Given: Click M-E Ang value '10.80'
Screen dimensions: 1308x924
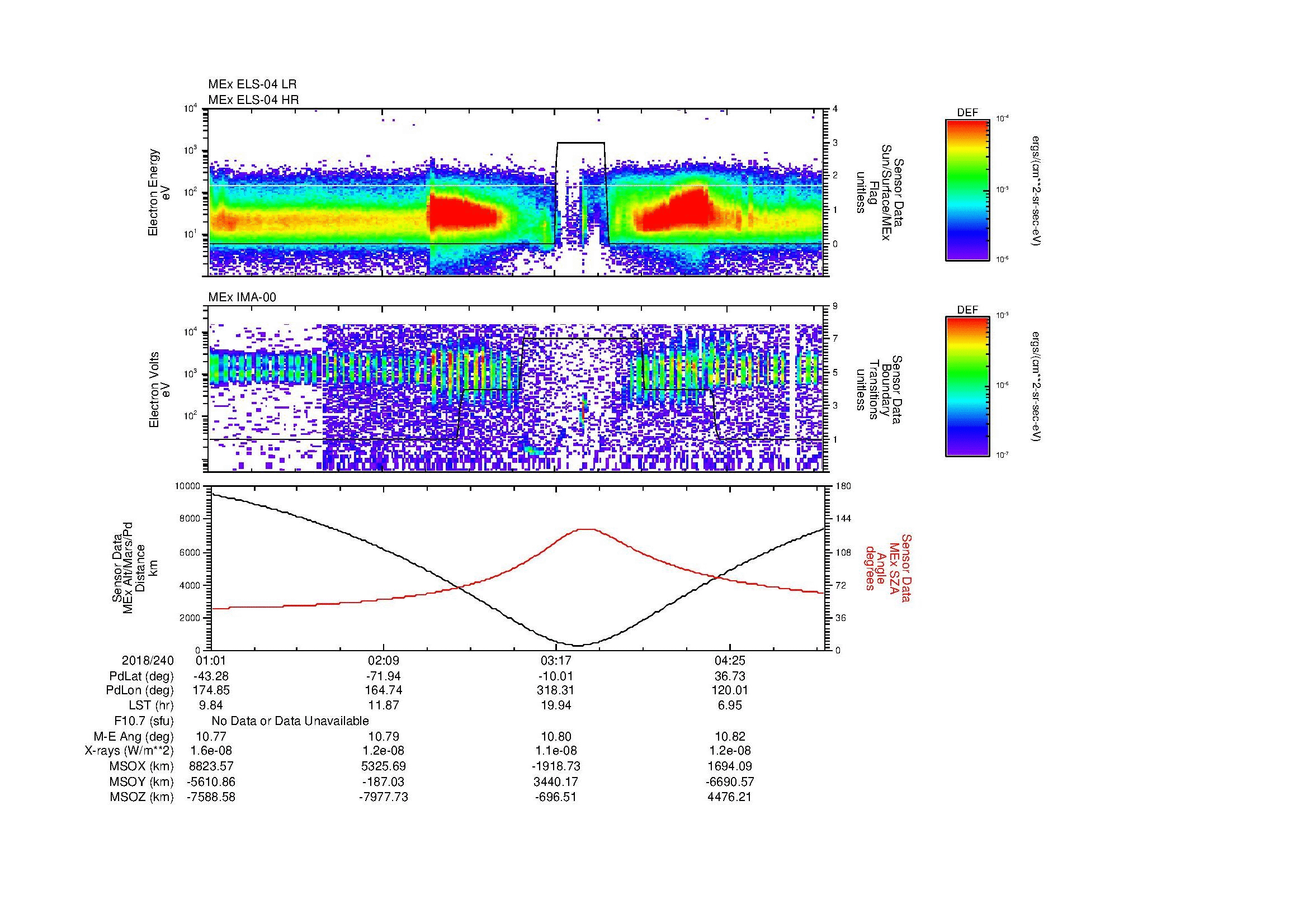Looking at the screenshot, I should tap(556, 736).
